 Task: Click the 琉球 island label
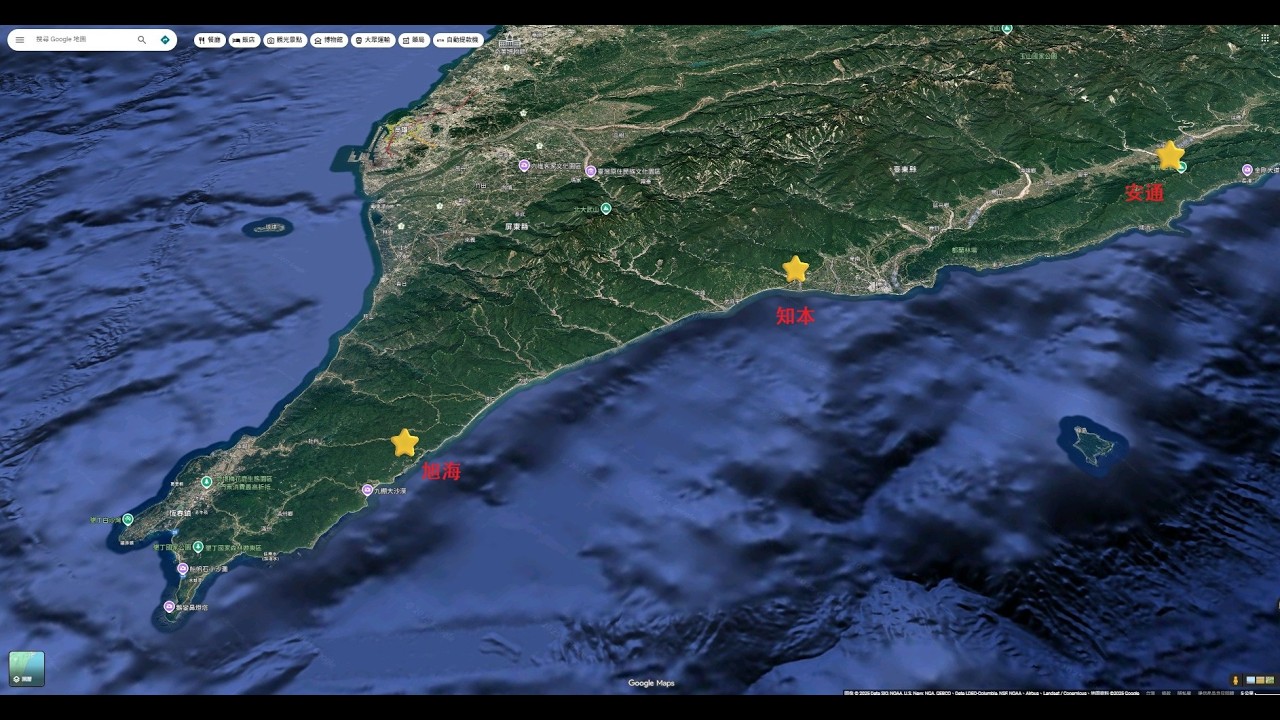[270, 227]
